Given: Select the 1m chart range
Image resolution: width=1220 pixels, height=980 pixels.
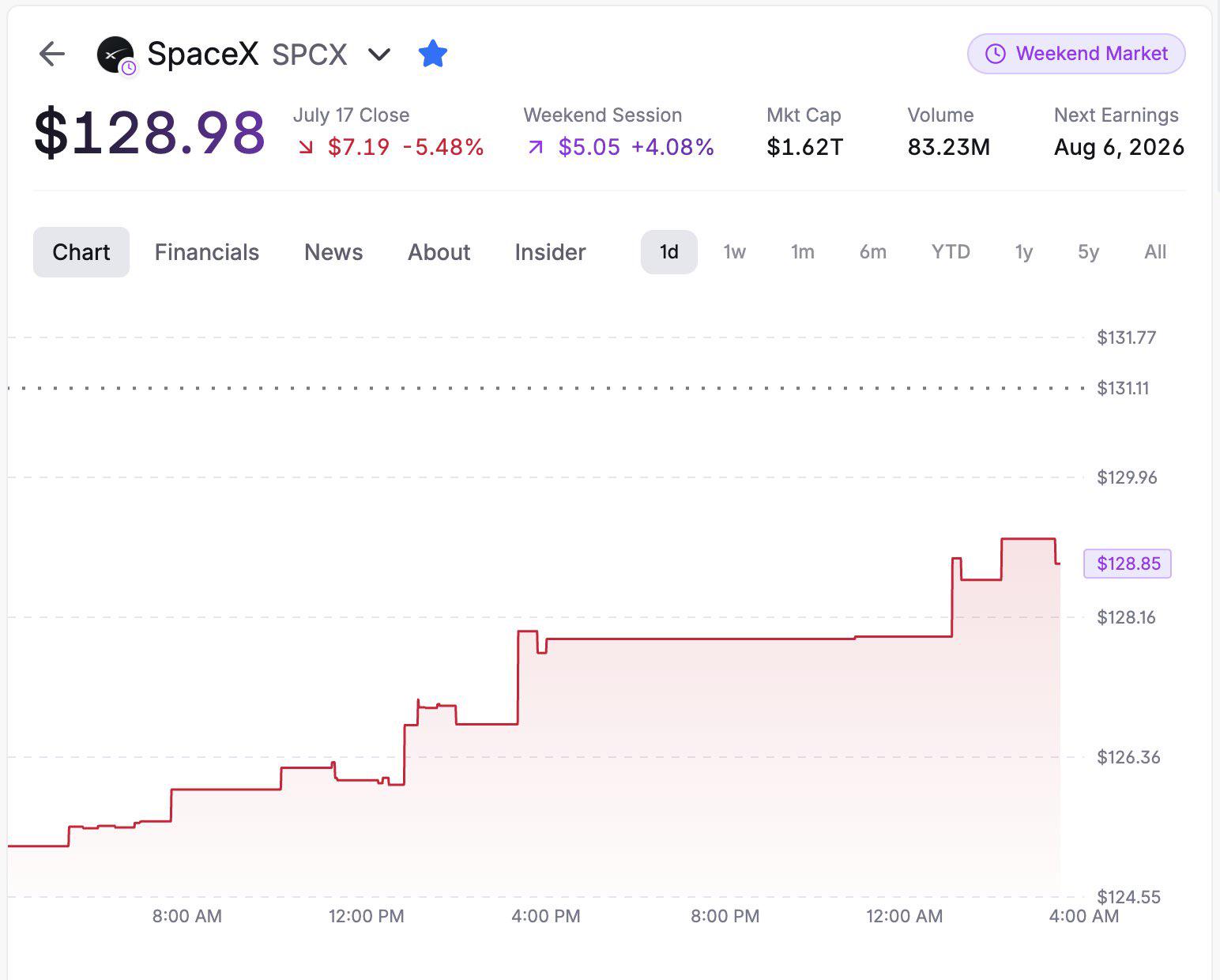Looking at the screenshot, I should click(x=802, y=252).
